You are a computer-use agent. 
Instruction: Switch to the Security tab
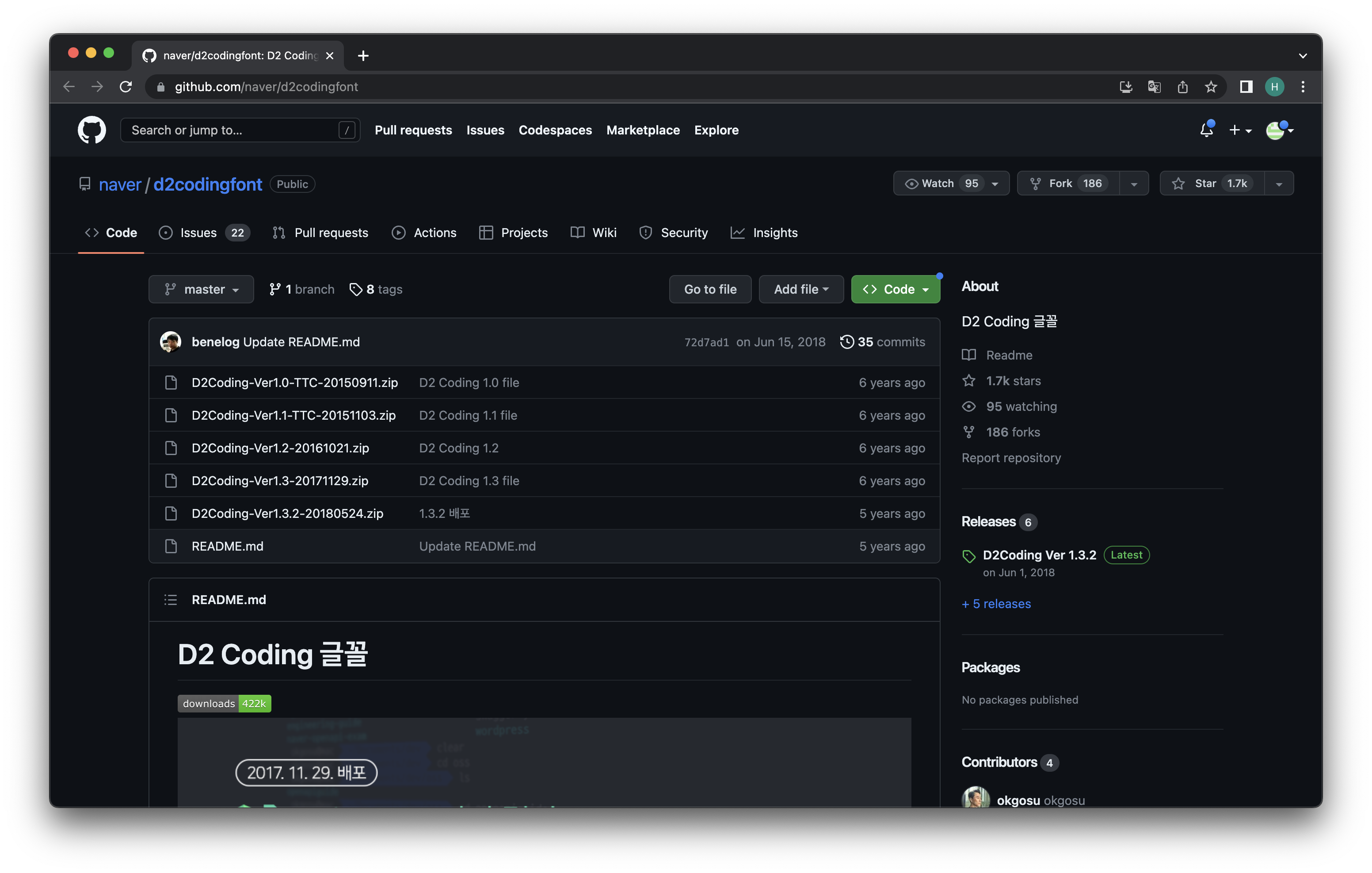tap(674, 233)
